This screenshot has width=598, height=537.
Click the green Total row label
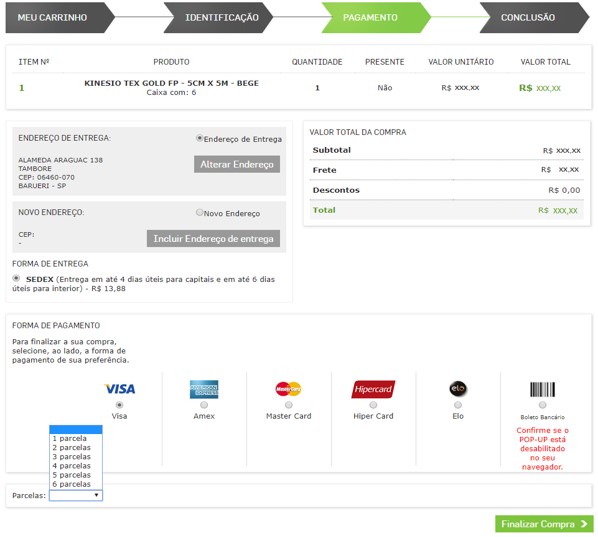(x=324, y=210)
